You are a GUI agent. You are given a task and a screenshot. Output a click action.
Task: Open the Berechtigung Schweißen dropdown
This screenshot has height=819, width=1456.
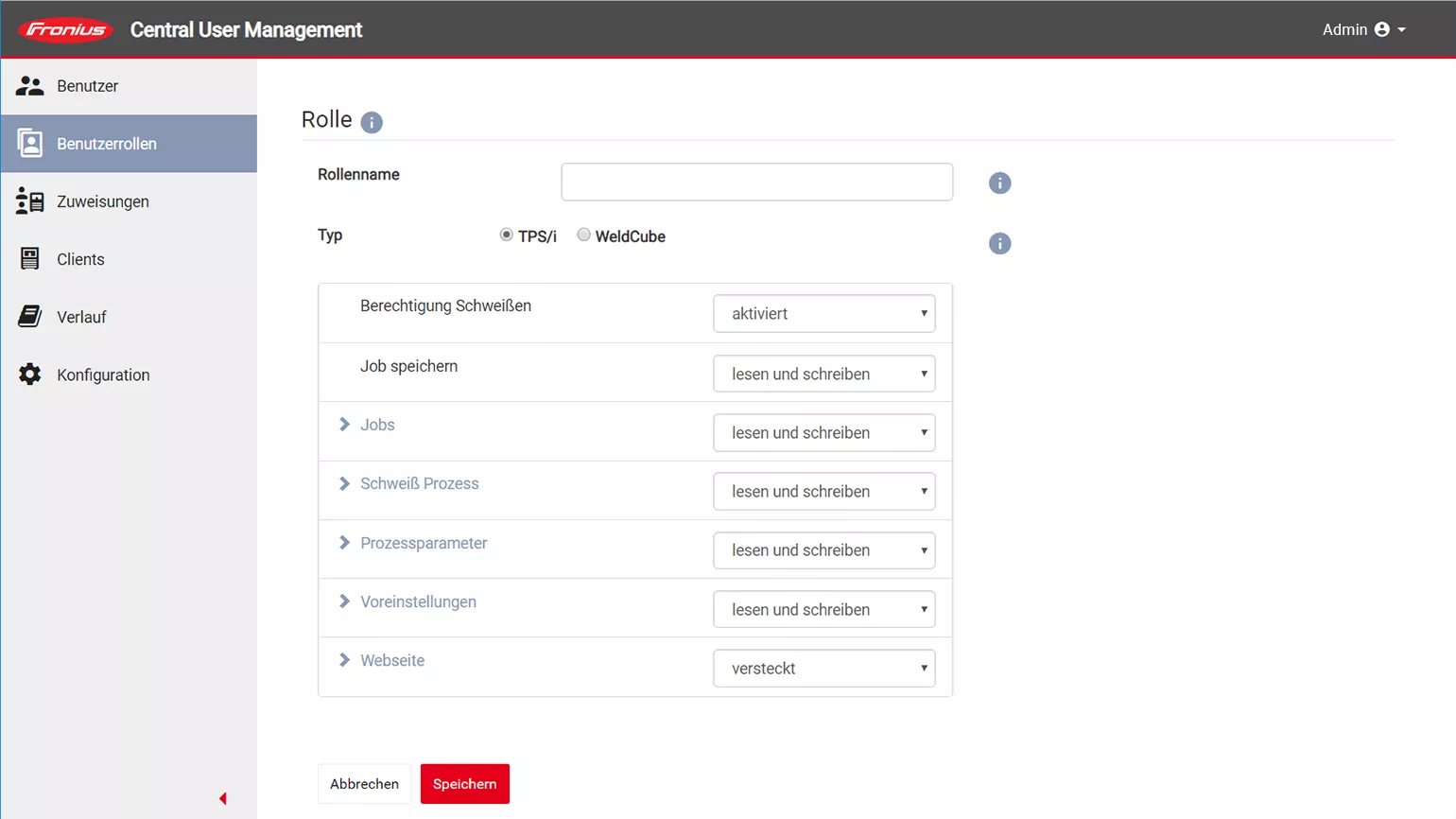click(x=823, y=314)
